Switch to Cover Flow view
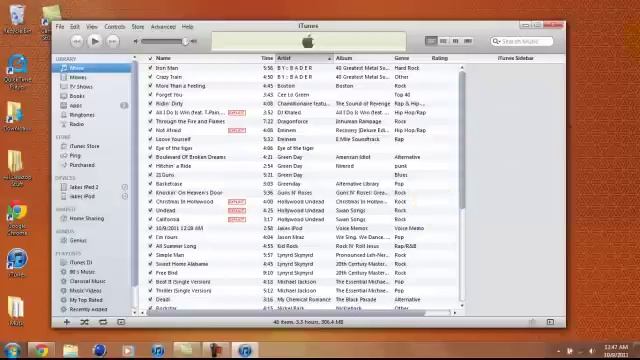The height and width of the screenshot is (360, 640). click(468, 41)
